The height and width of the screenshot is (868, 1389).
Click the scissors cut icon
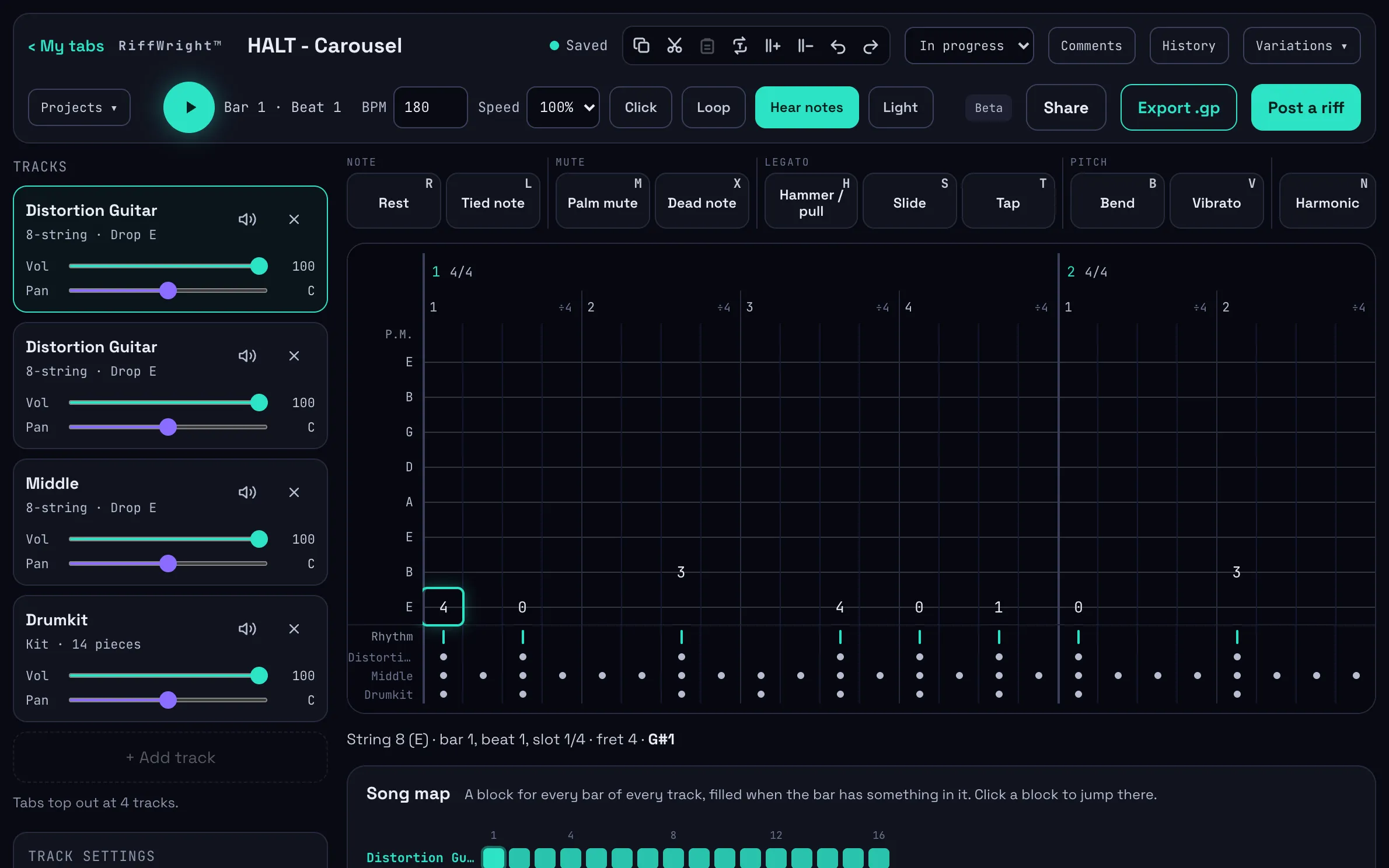point(674,45)
